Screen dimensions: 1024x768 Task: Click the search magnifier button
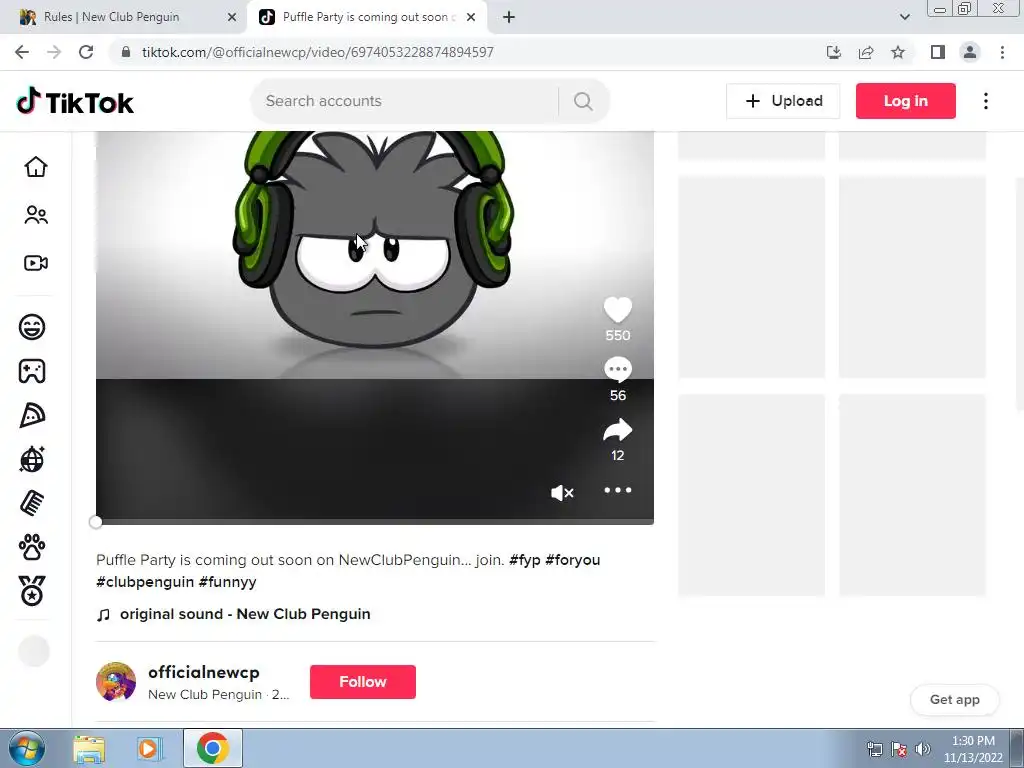pos(583,101)
